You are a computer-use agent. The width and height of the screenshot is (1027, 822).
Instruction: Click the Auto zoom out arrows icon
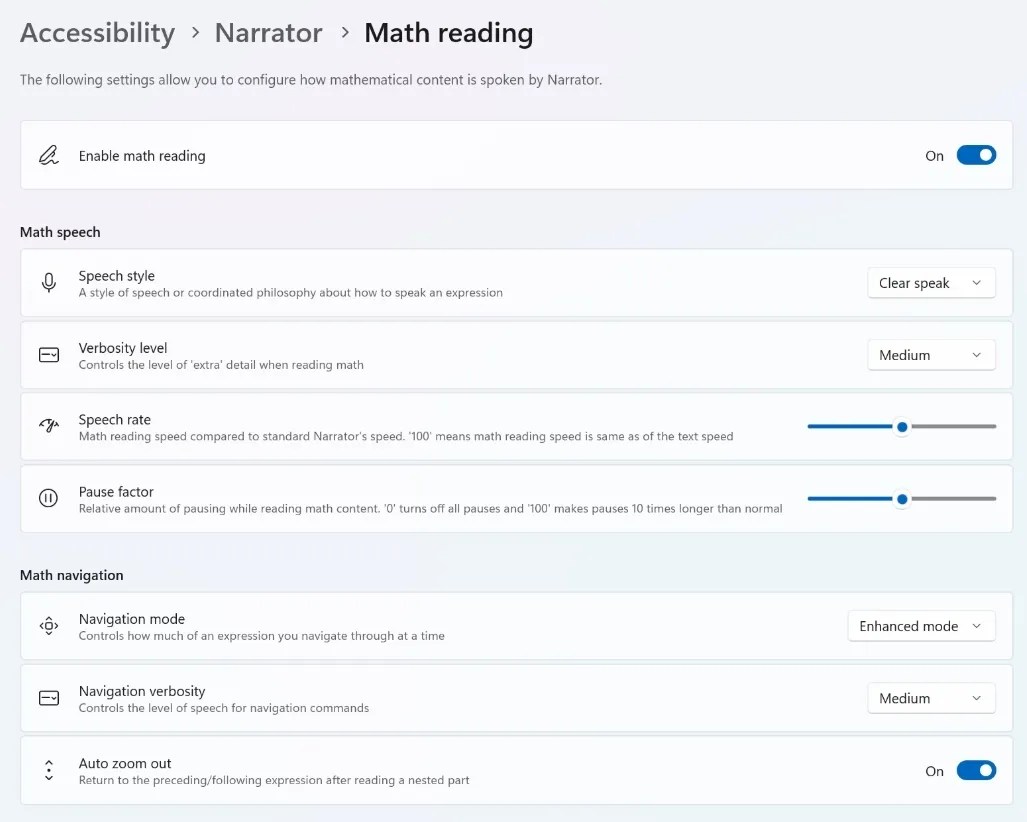48,770
